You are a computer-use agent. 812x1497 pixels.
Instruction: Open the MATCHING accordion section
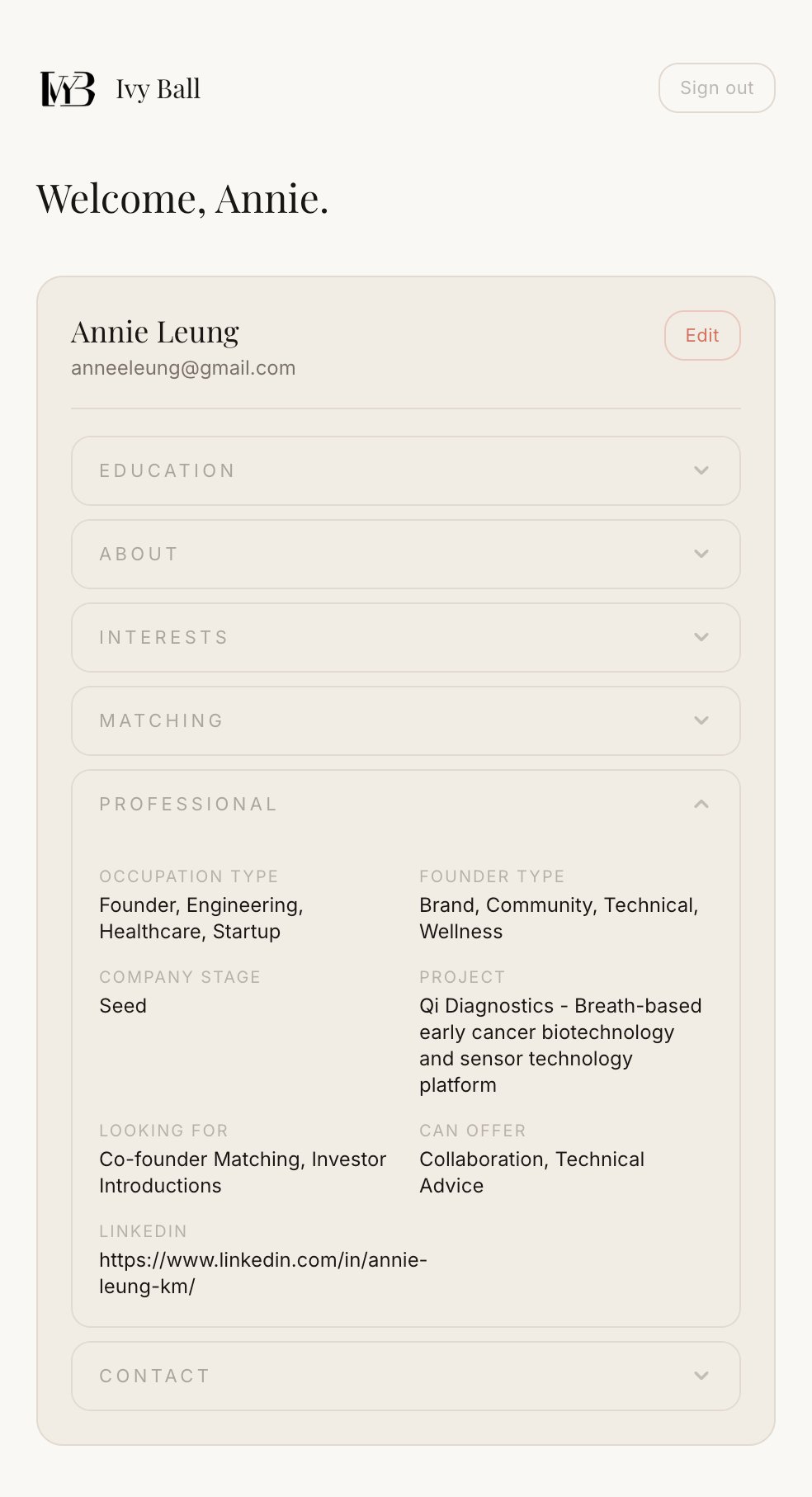(x=406, y=720)
